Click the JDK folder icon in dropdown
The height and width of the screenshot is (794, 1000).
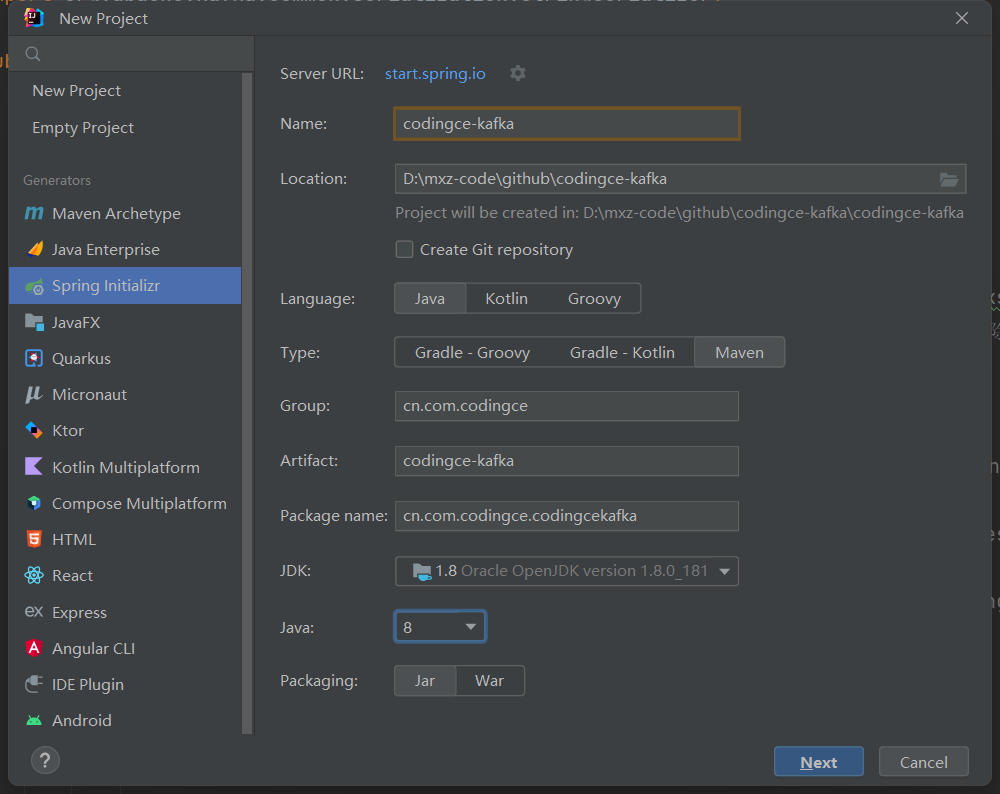(422, 571)
